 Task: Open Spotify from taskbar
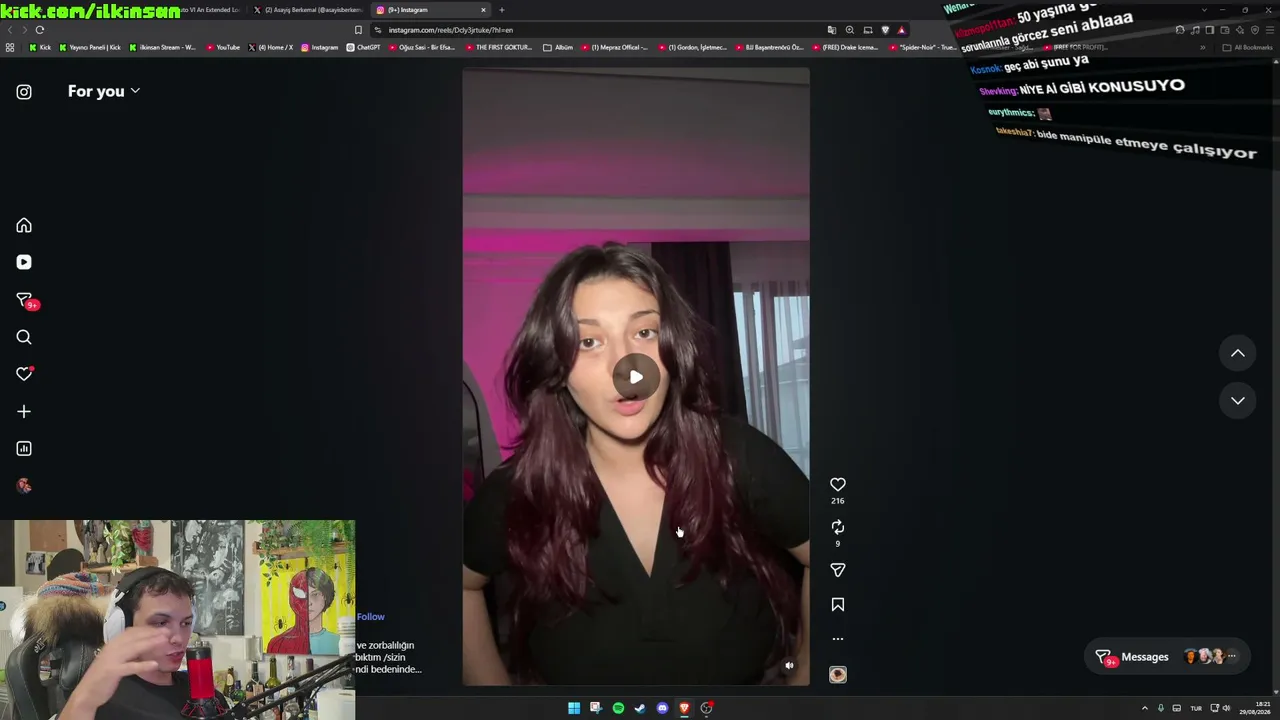pyautogui.click(x=618, y=708)
